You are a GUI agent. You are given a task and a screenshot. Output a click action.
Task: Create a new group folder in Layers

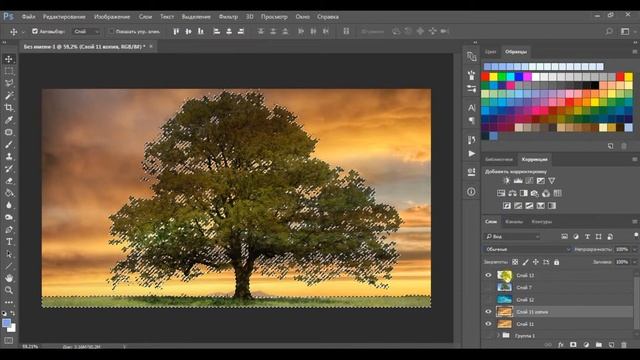point(598,345)
